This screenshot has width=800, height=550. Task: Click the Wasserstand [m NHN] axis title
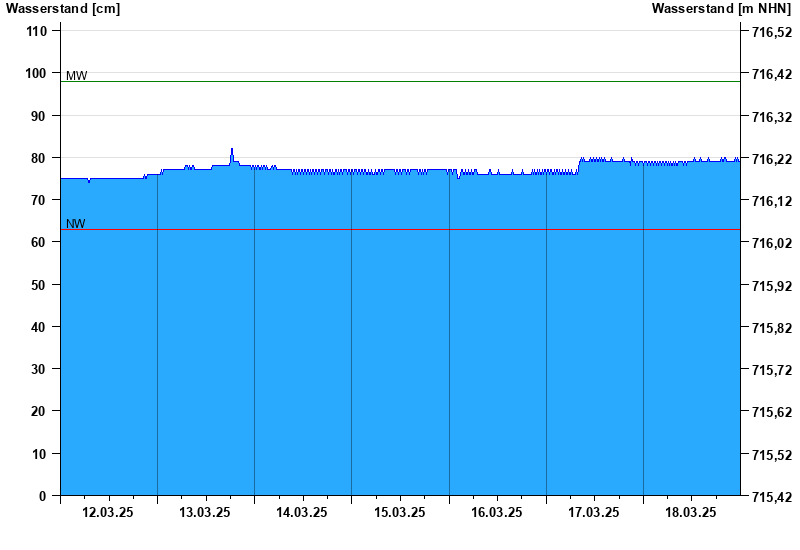pos(721,9)
